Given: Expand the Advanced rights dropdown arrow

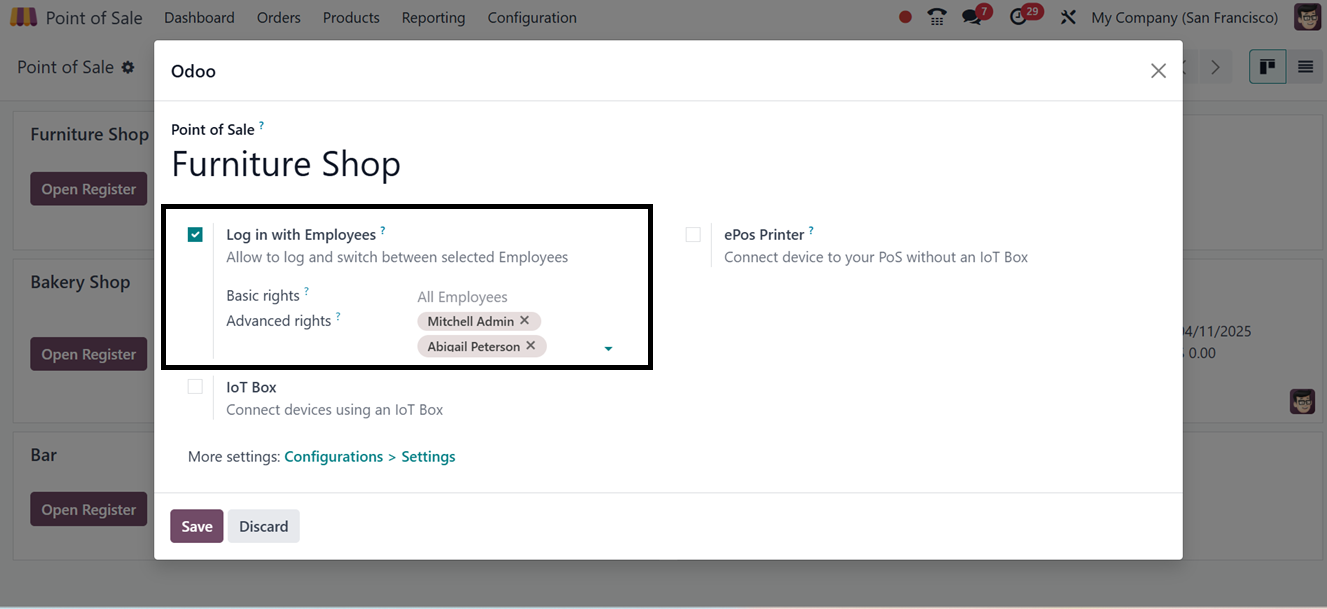Looking at the screenshot, I should (x=608, y=349).
